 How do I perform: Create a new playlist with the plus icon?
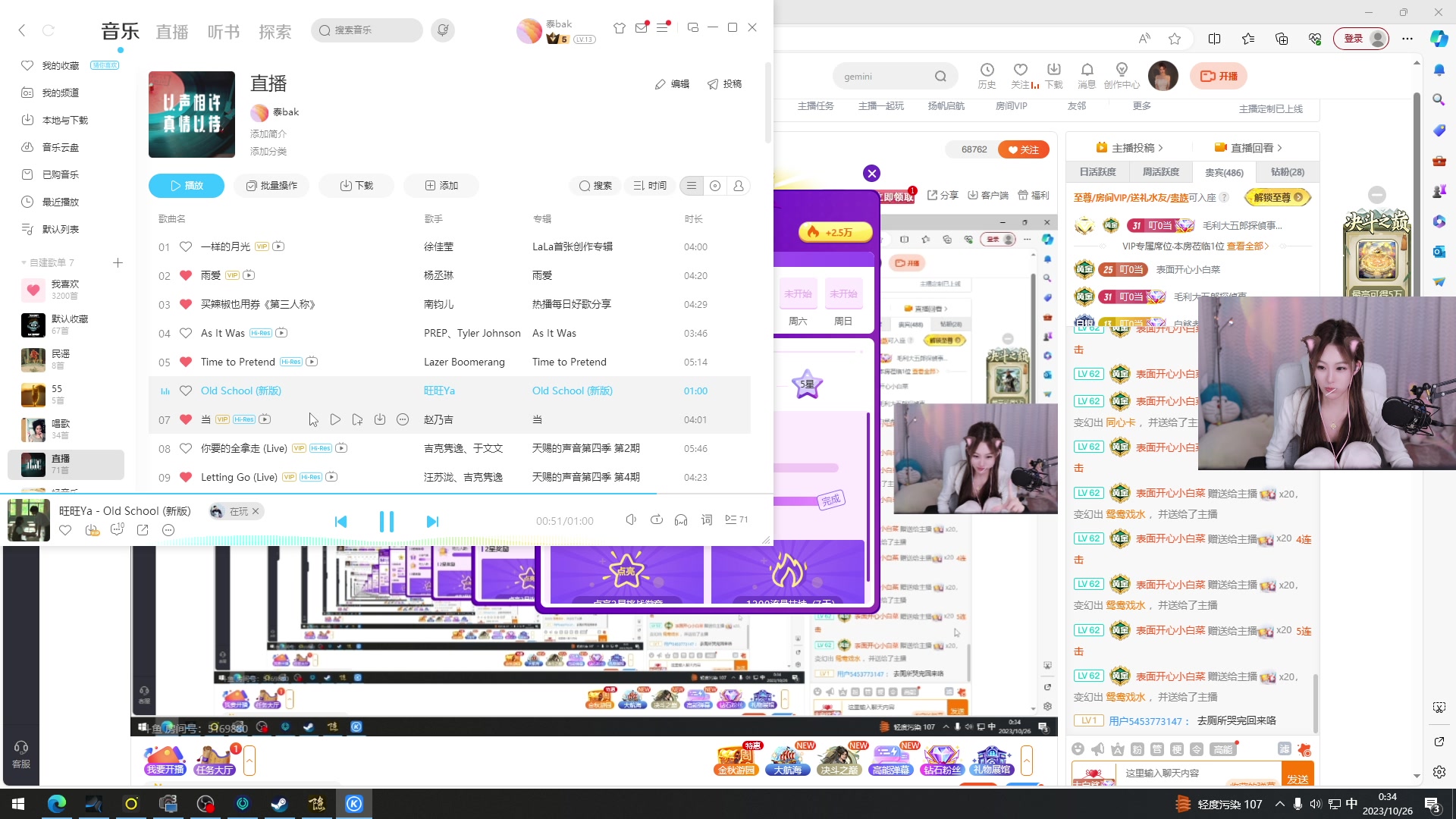click(118, 263)
